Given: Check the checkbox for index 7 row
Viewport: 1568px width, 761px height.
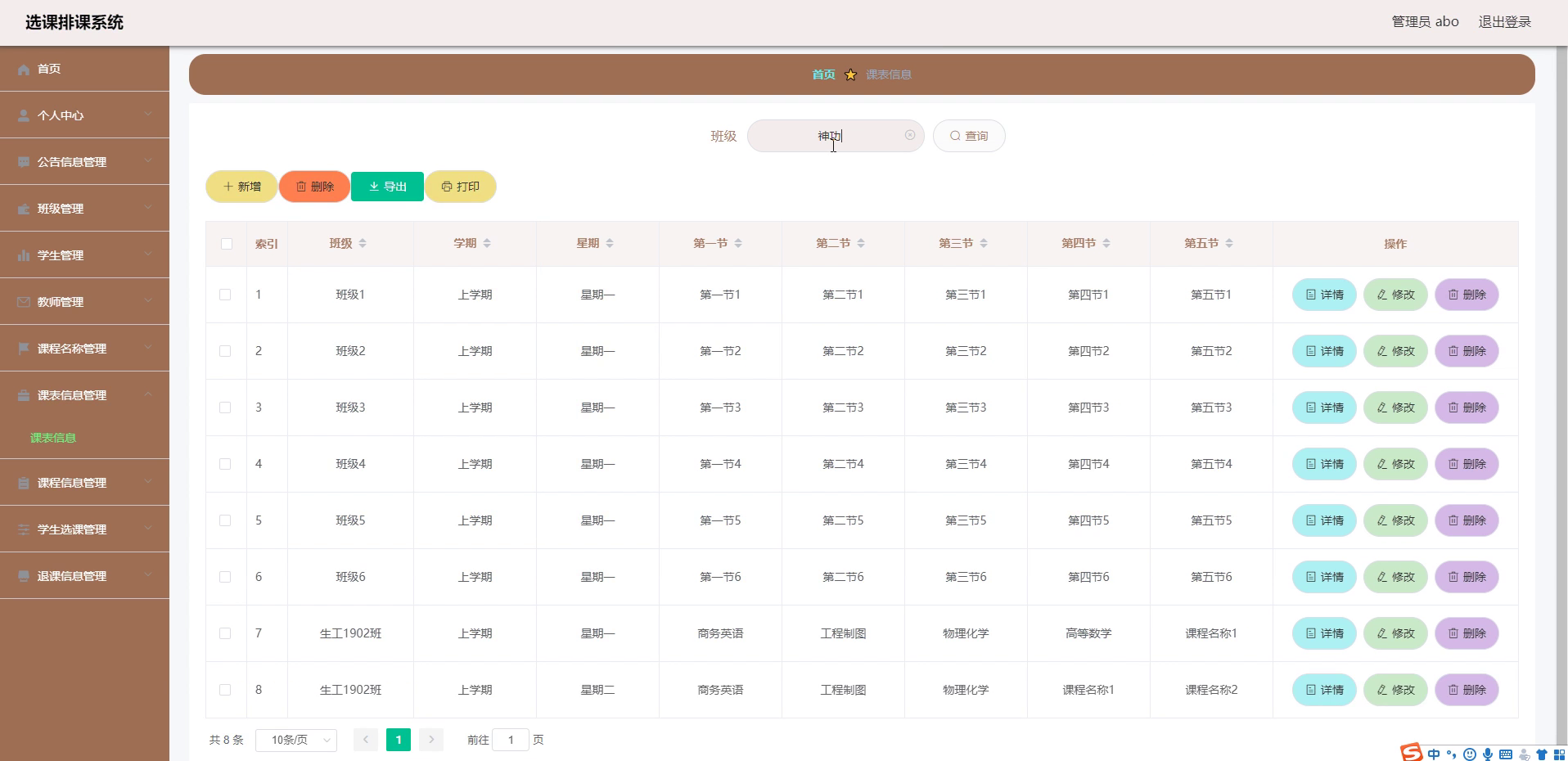Looking at the screenshot, I should click(225, 633).
